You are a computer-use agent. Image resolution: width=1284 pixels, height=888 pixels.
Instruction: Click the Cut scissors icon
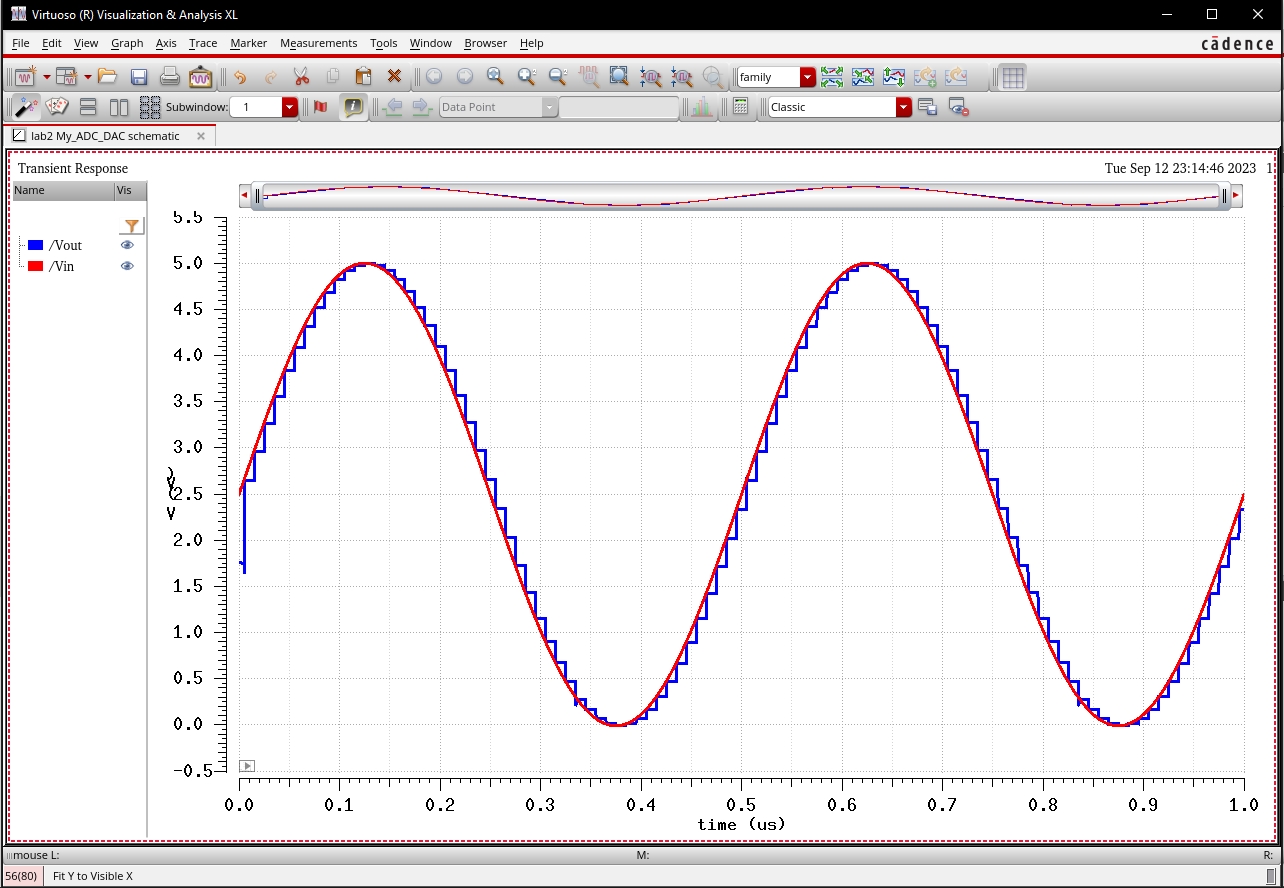click(x=301, y=77)
